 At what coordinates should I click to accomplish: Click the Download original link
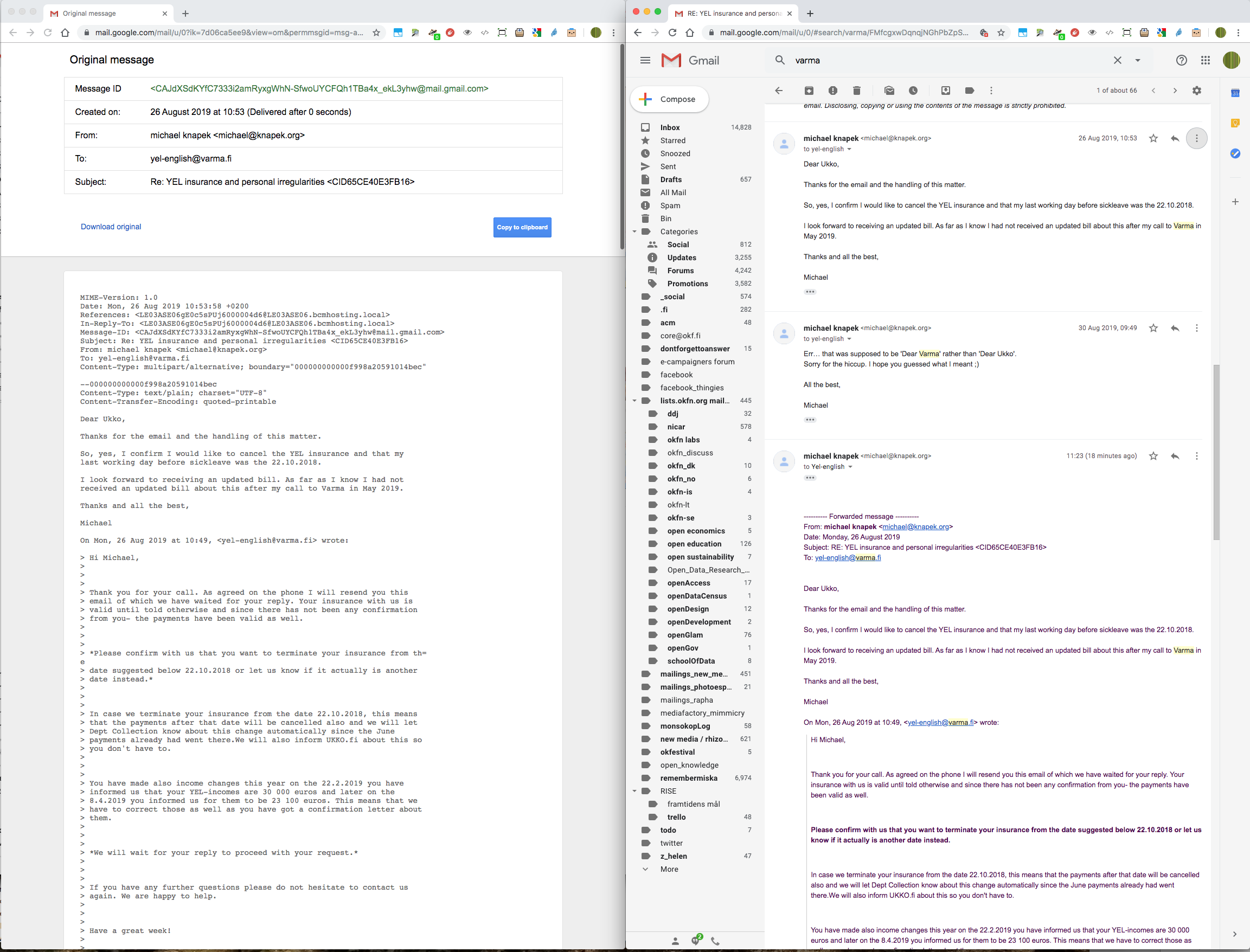coord(111,227)
